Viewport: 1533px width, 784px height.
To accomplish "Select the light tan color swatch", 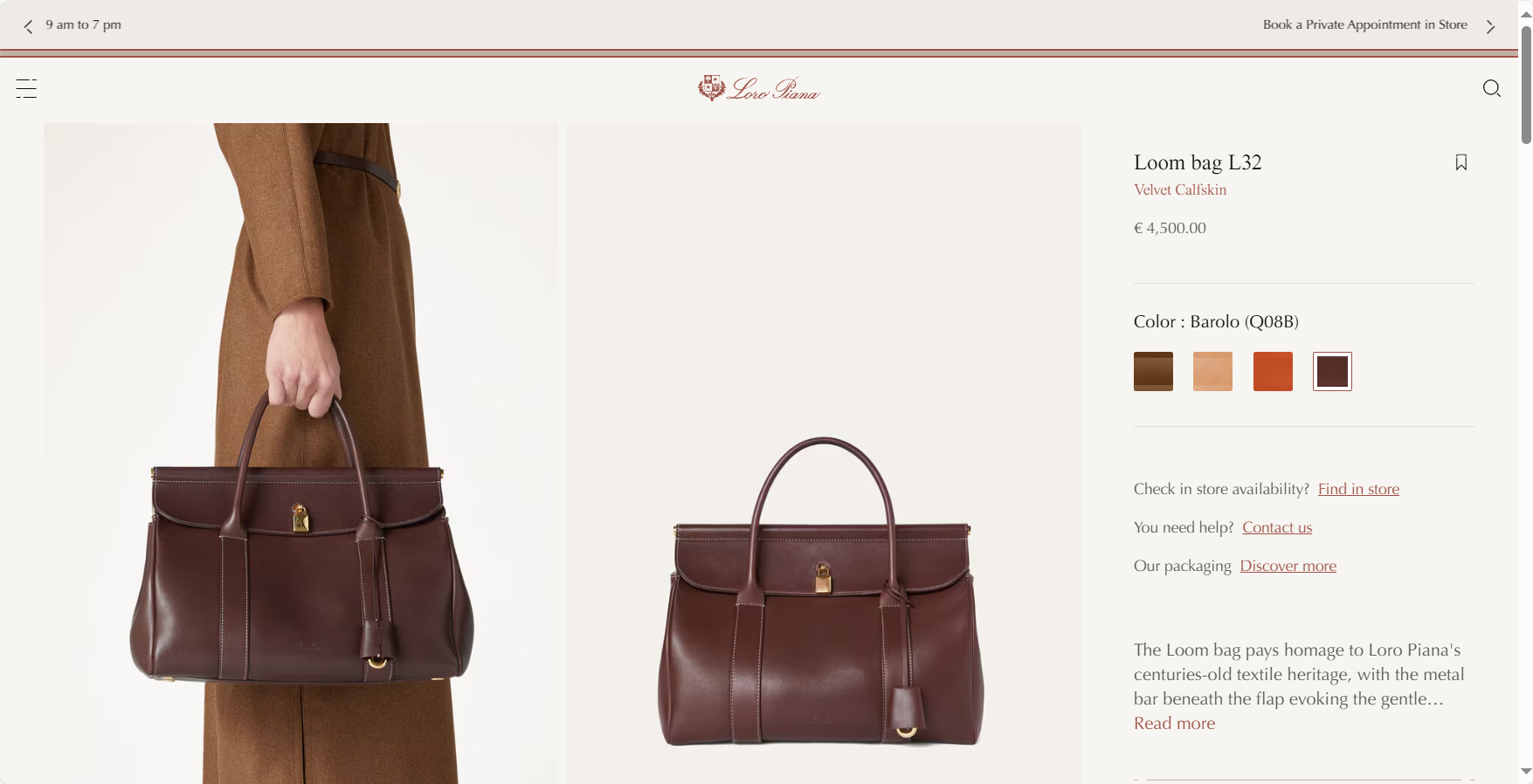I will click(1212, 371).
